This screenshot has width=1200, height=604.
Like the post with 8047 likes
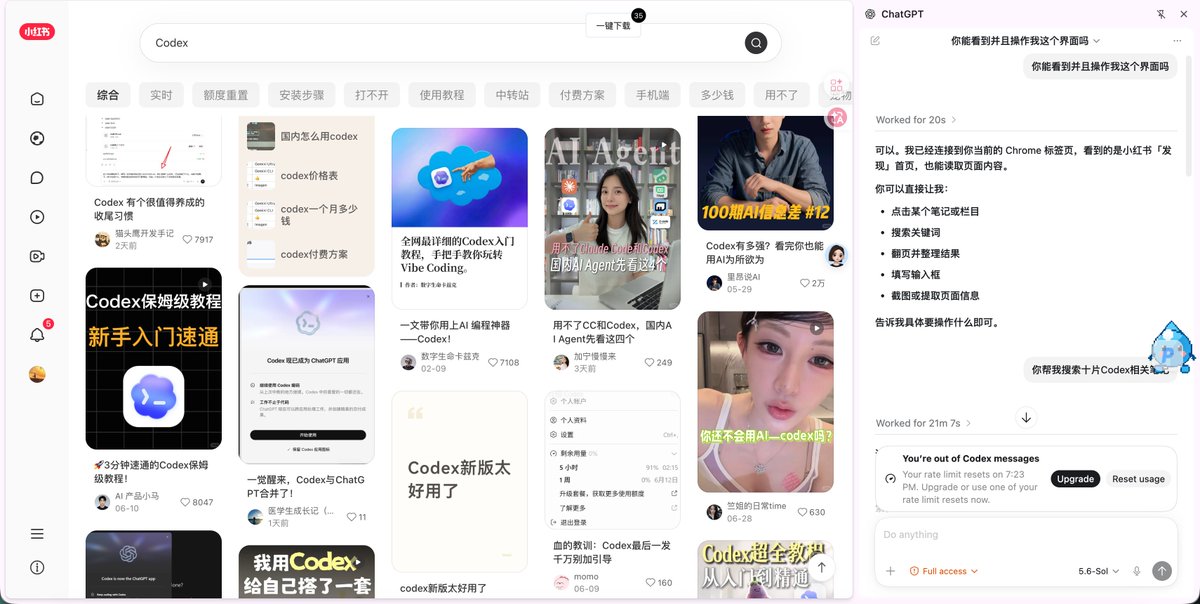click(x=186, y=502)
